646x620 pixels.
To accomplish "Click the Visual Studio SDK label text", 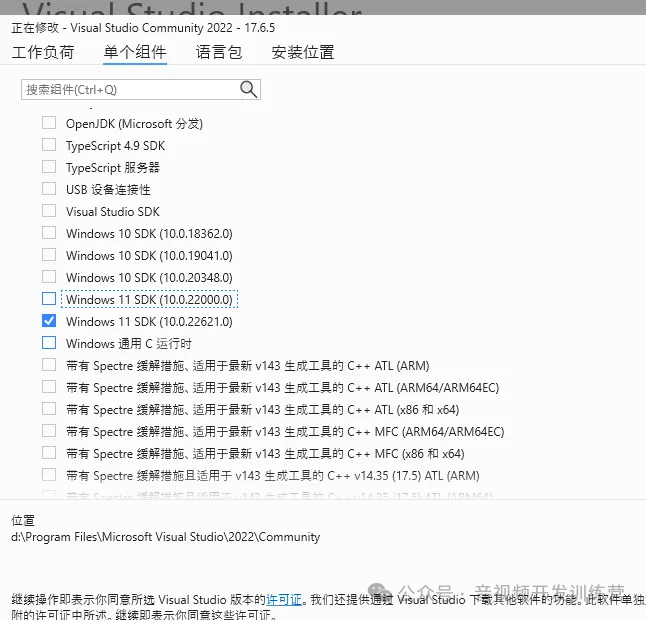I will 112,212.
